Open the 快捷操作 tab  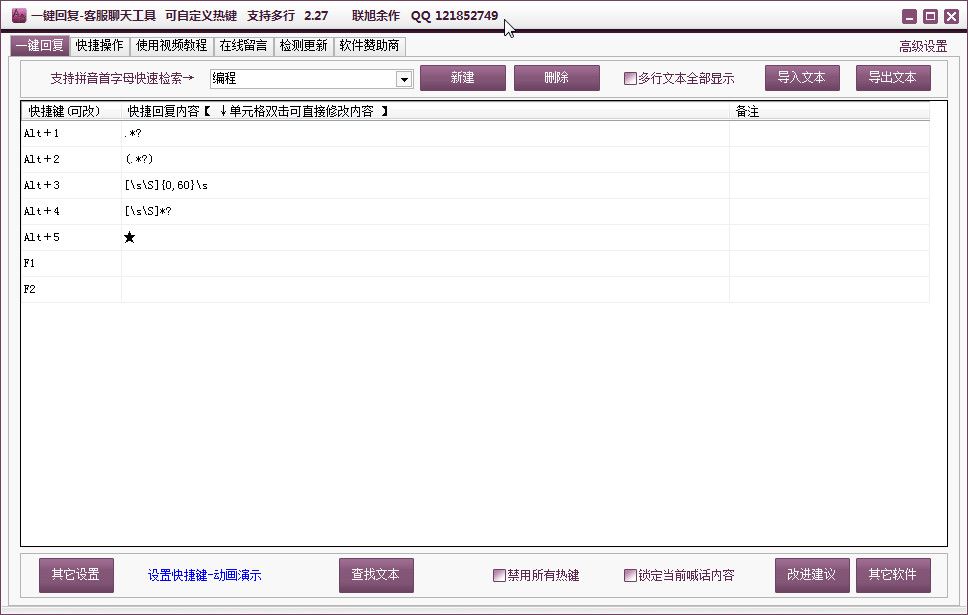99,46
